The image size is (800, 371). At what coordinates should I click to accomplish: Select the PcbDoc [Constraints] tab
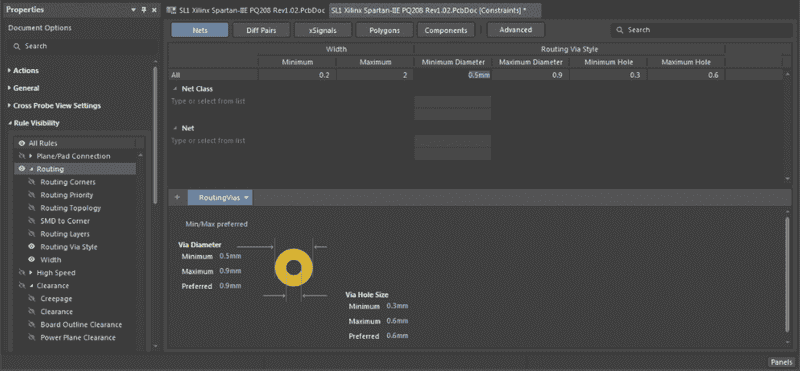click(x=435, y=10)
